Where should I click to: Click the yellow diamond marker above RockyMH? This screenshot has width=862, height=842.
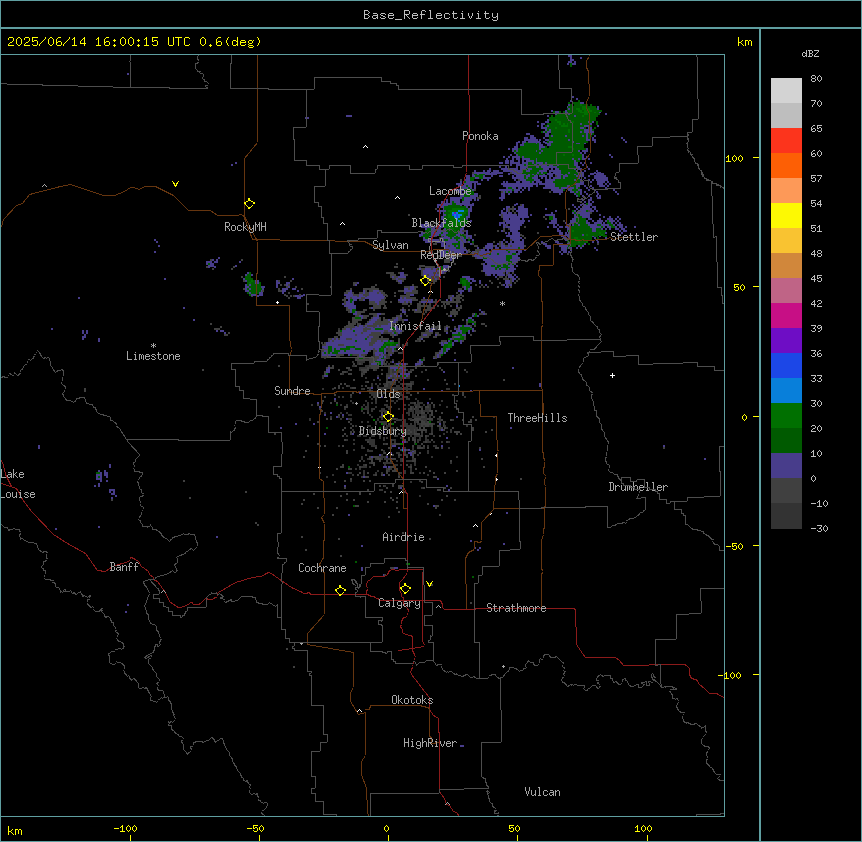coord(249,204)
